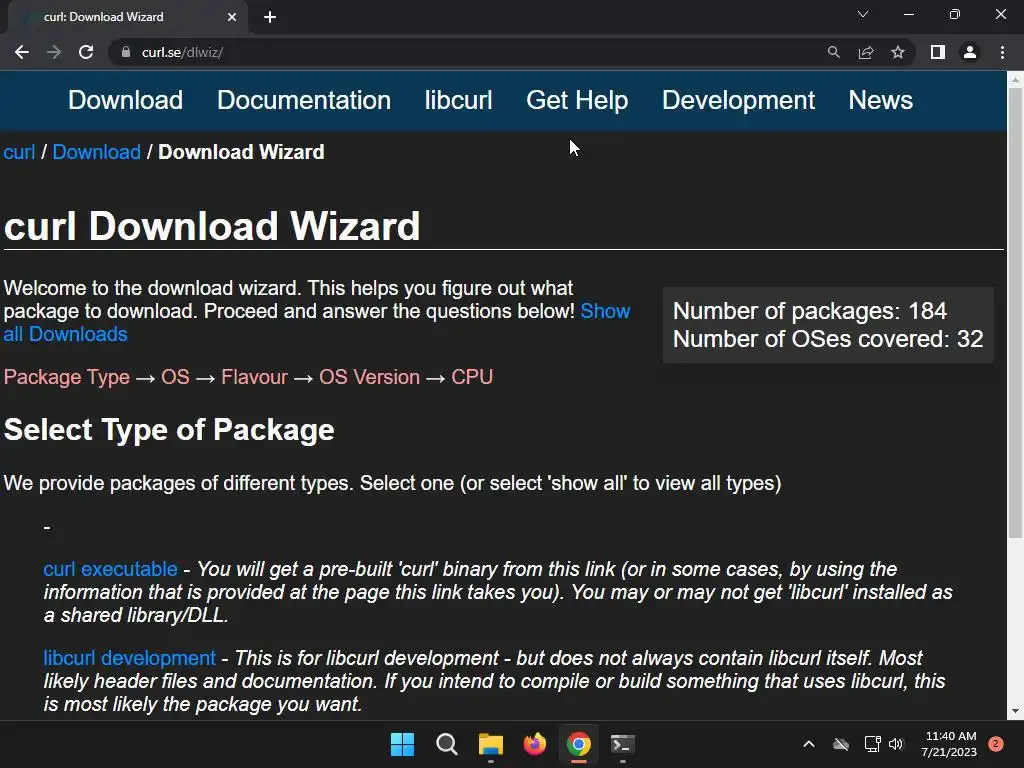The height and width of the screenshot is (768, 1024).
Task: Click the 'OS Version' step text
Action: [369, 377]
